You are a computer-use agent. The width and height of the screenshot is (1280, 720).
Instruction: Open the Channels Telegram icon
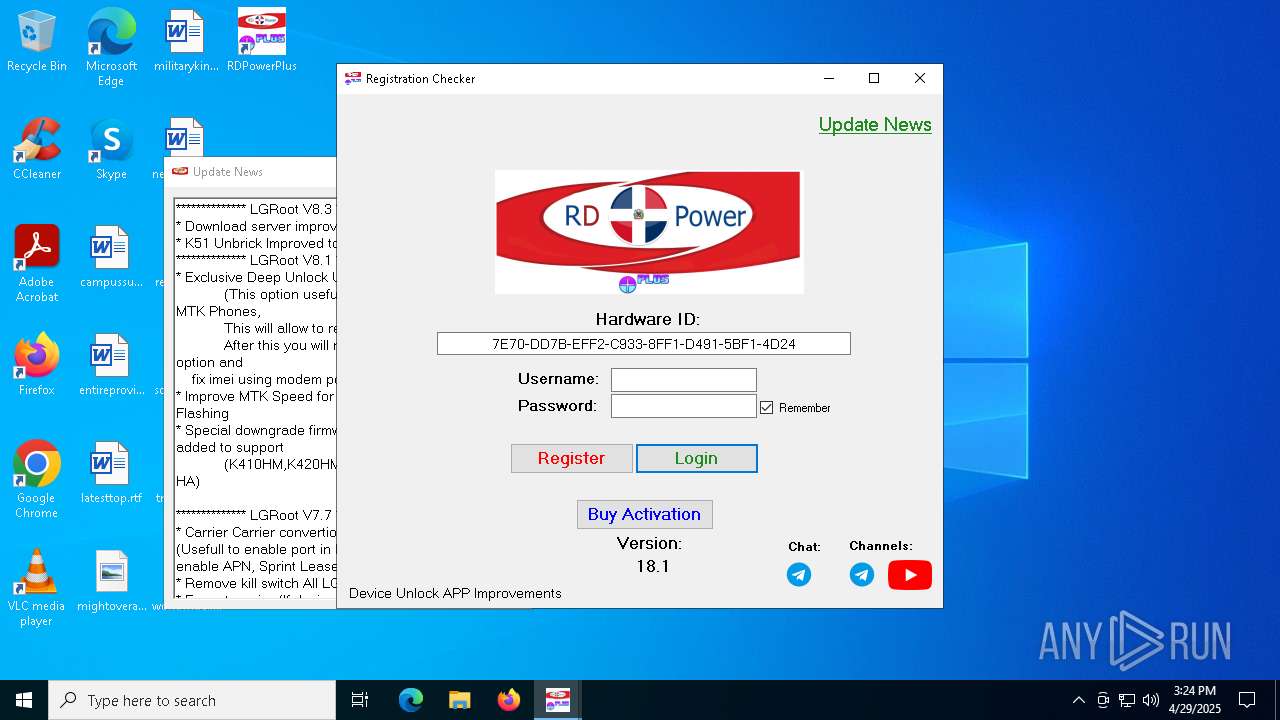tap(862, 575)
